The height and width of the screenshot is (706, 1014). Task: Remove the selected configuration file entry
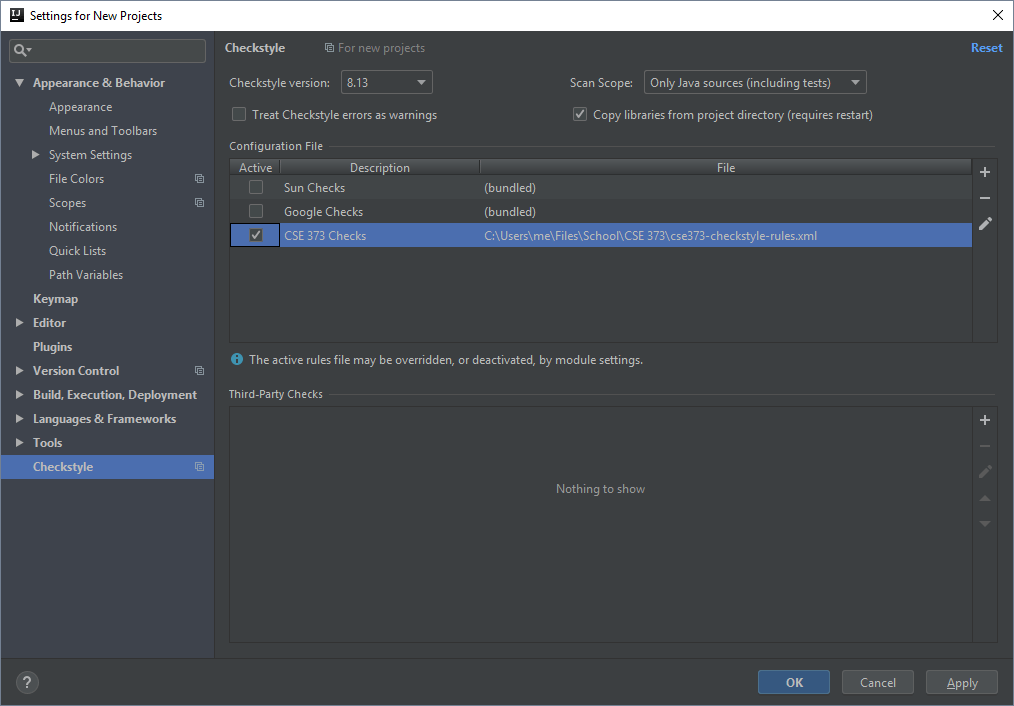pyautogui.click(x=984, y=197)
